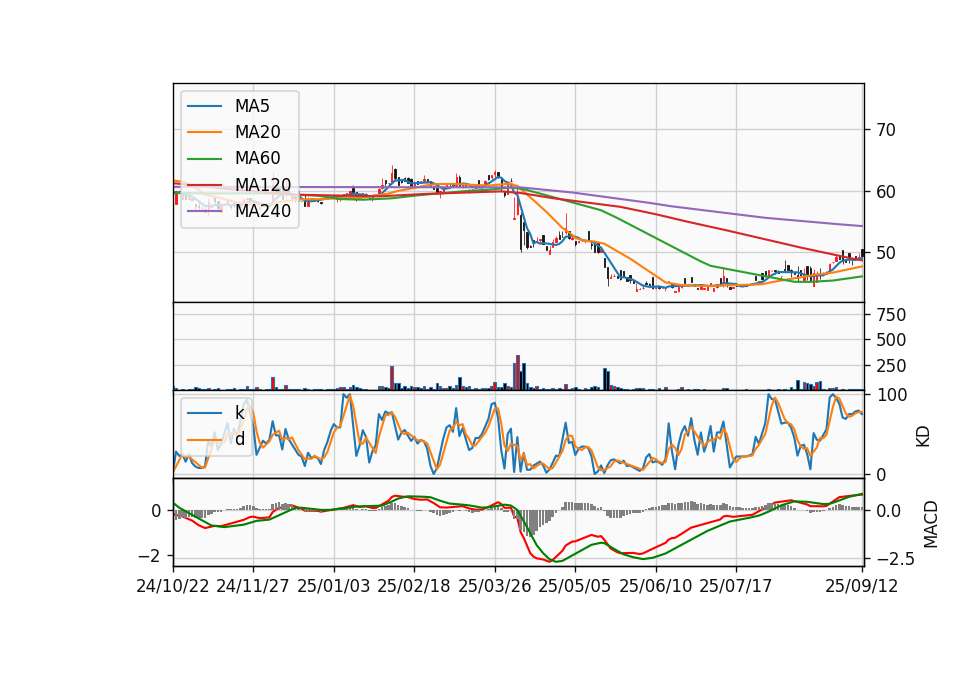Click the volume axis value 250

click(891, 366)
